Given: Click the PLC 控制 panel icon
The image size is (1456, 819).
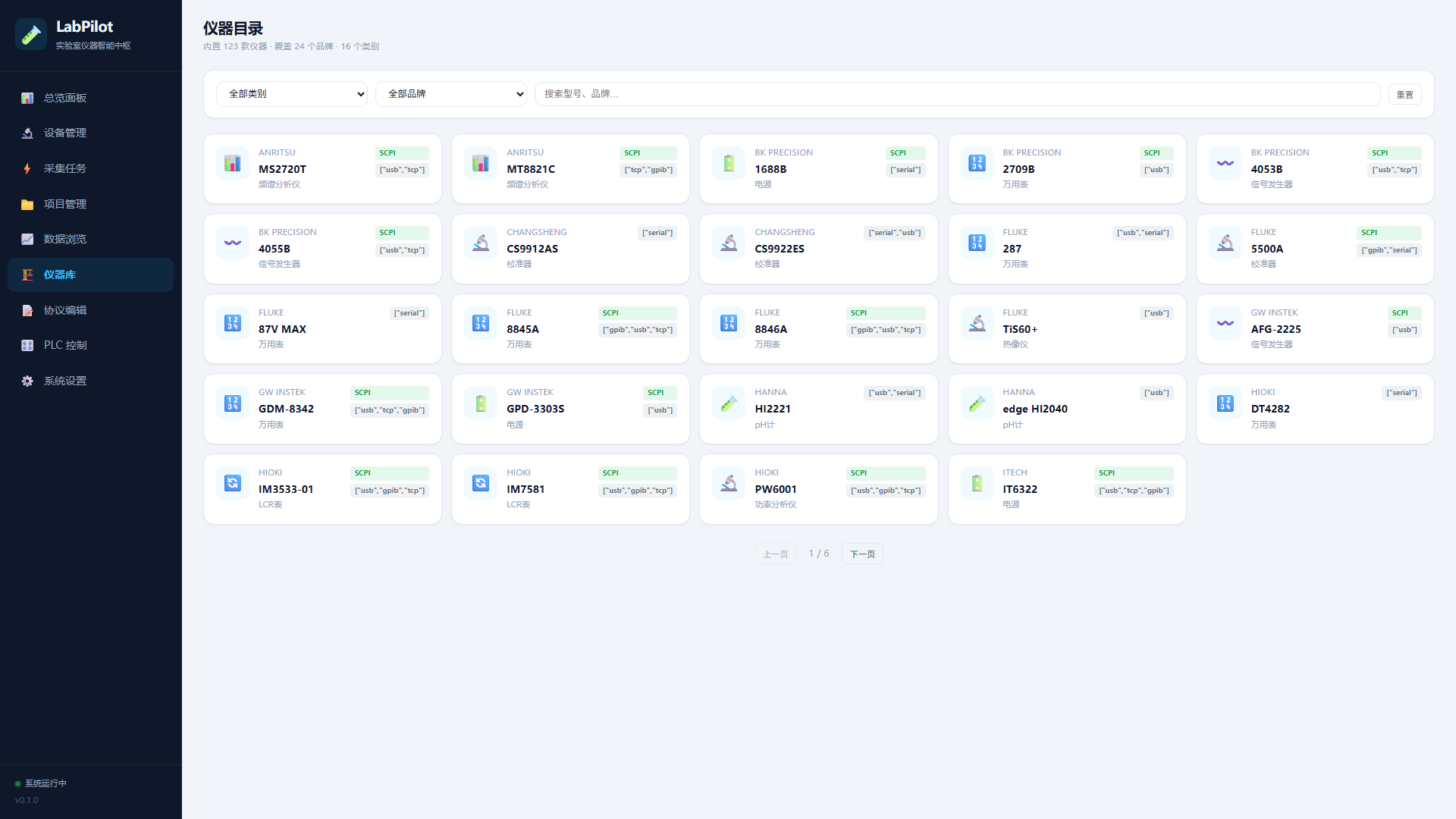Looking at the screenshot, I should (x=27, y=346).
